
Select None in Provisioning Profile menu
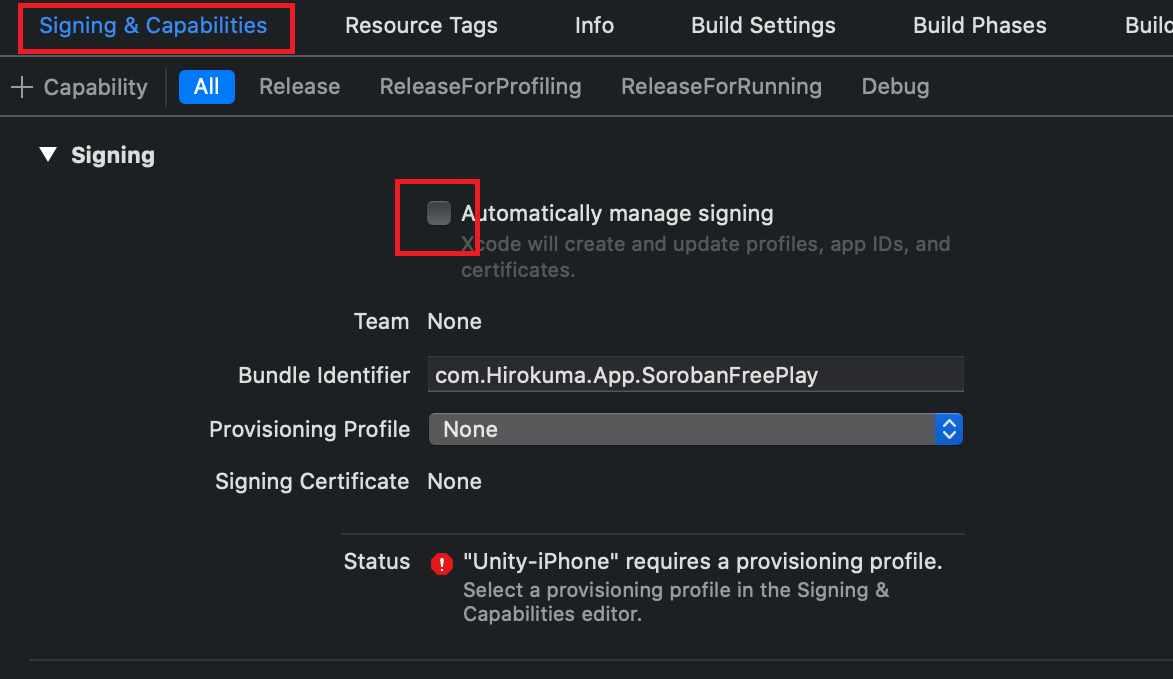pyautogui.click(x=469, y=429)
